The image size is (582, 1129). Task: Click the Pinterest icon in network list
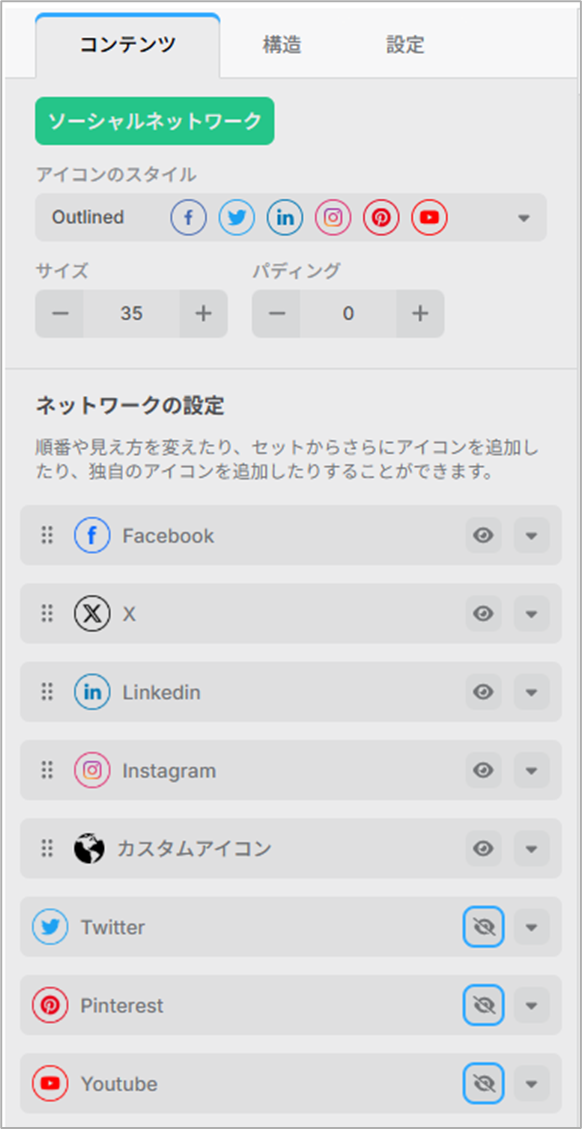click(50, 1005)
